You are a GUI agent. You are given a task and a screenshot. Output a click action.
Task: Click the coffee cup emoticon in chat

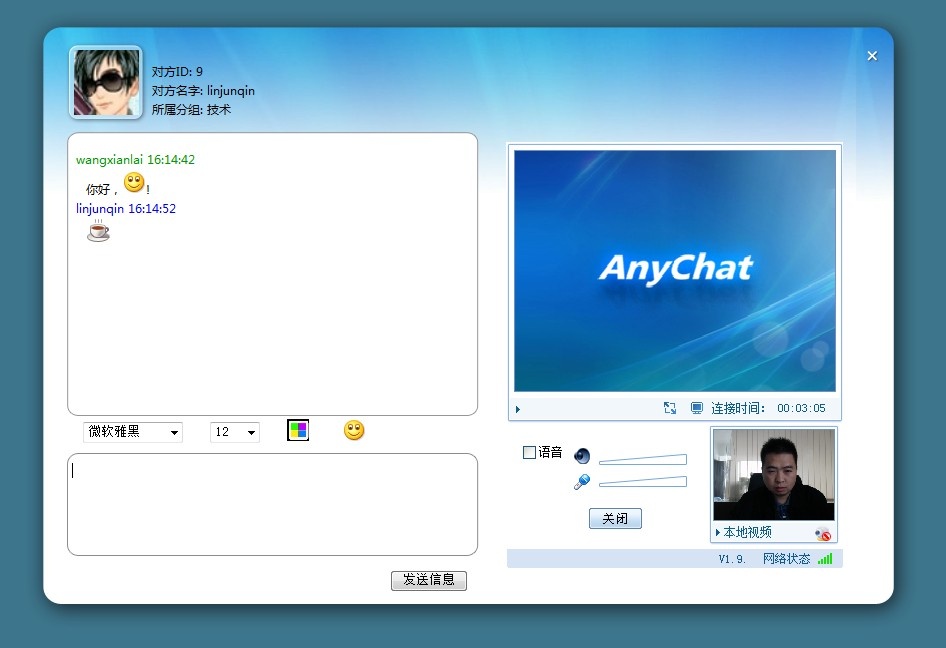coord(98,231)
